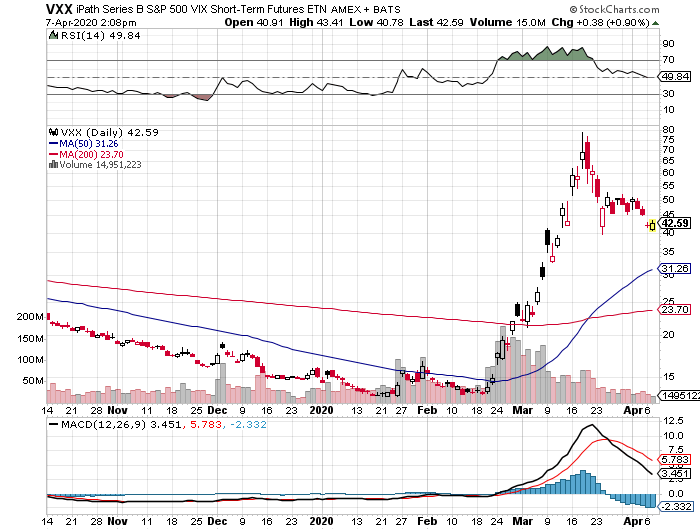Click the Volume 14,951,223 legend label
Viewport: 700px width, 530px height.
pyautogui.click(x=100, y=165)
